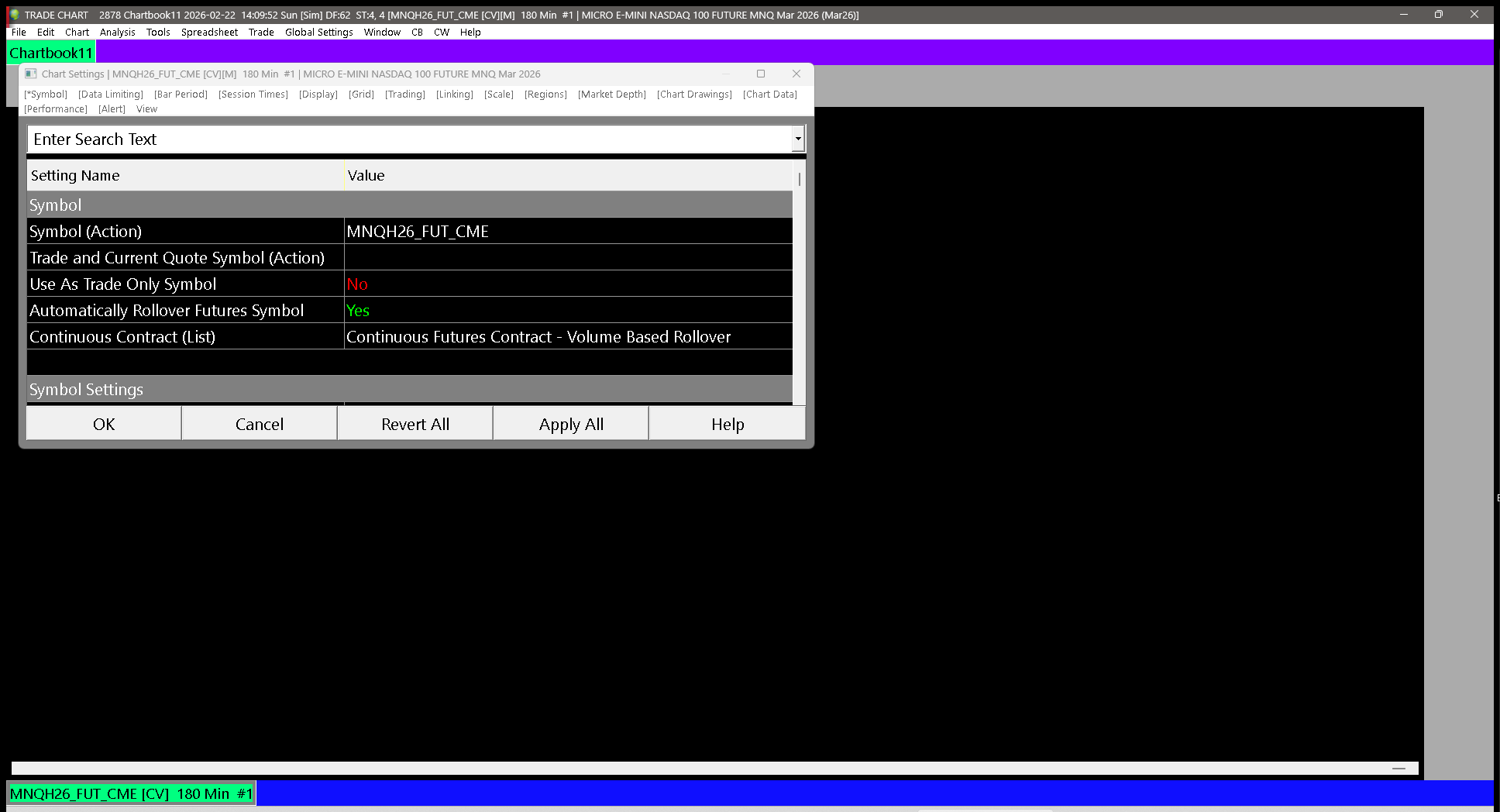The image size is (1500, 812).
Task: Open the main Help menu
Action: (470, 32)
